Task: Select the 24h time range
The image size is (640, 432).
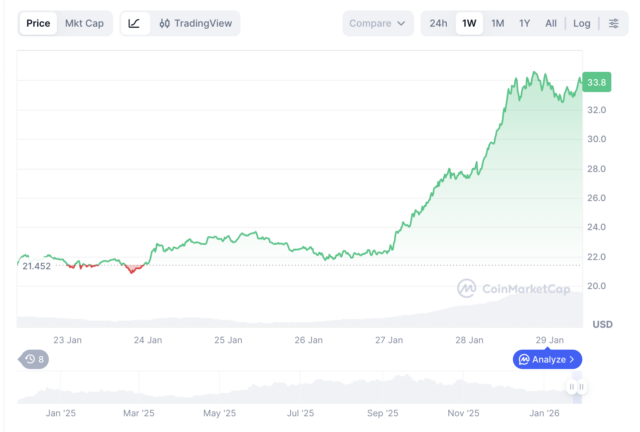Action: point(438,23)
